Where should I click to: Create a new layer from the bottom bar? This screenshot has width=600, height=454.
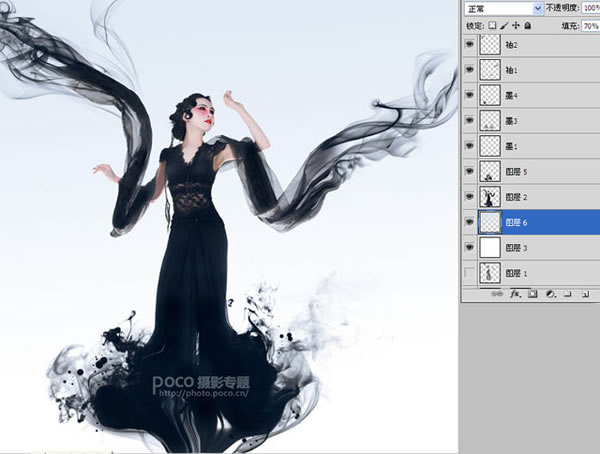click(x=585, y=294)
